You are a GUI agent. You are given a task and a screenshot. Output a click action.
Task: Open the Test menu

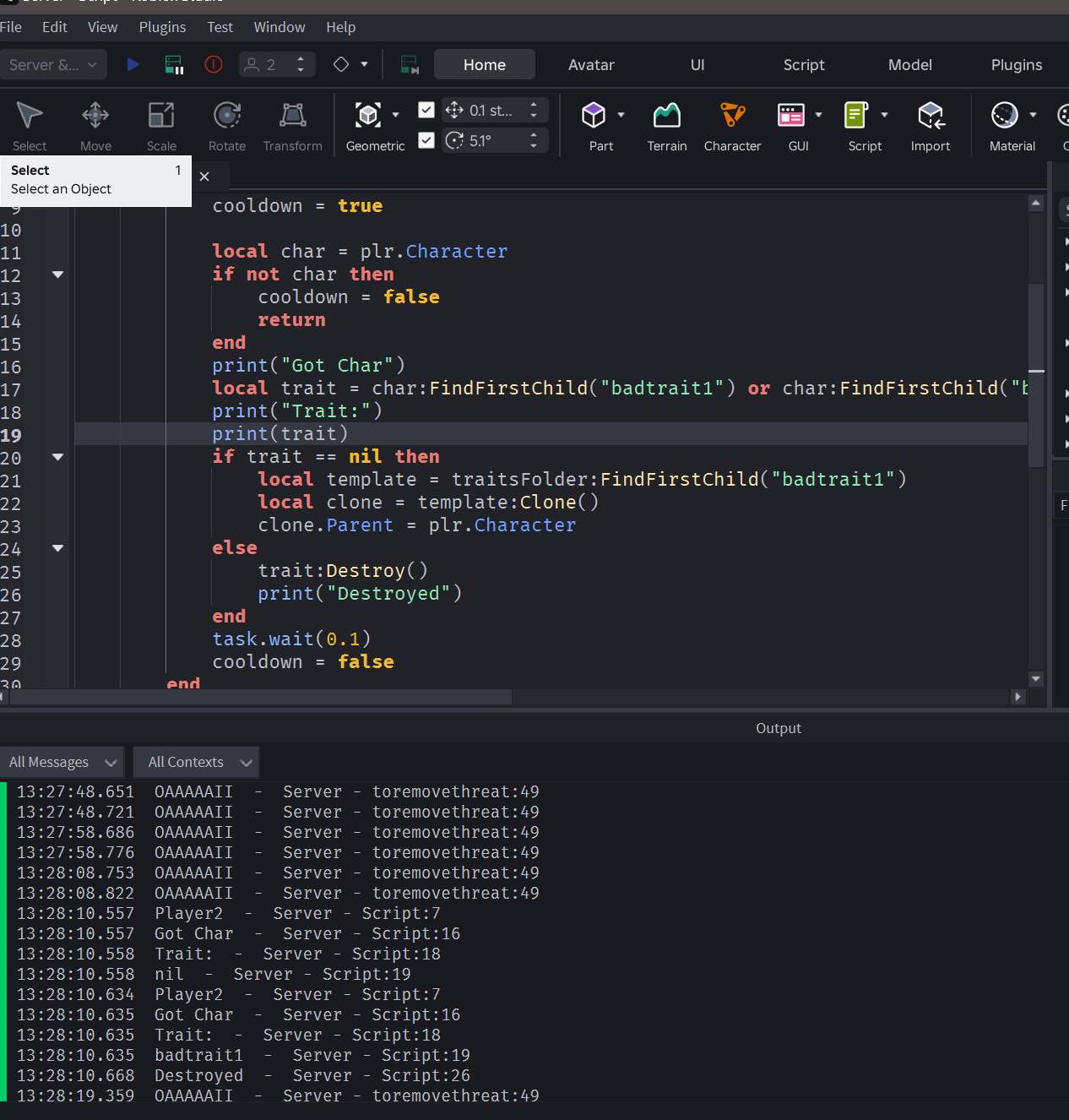pyautogui.click(x=220, y=27)
